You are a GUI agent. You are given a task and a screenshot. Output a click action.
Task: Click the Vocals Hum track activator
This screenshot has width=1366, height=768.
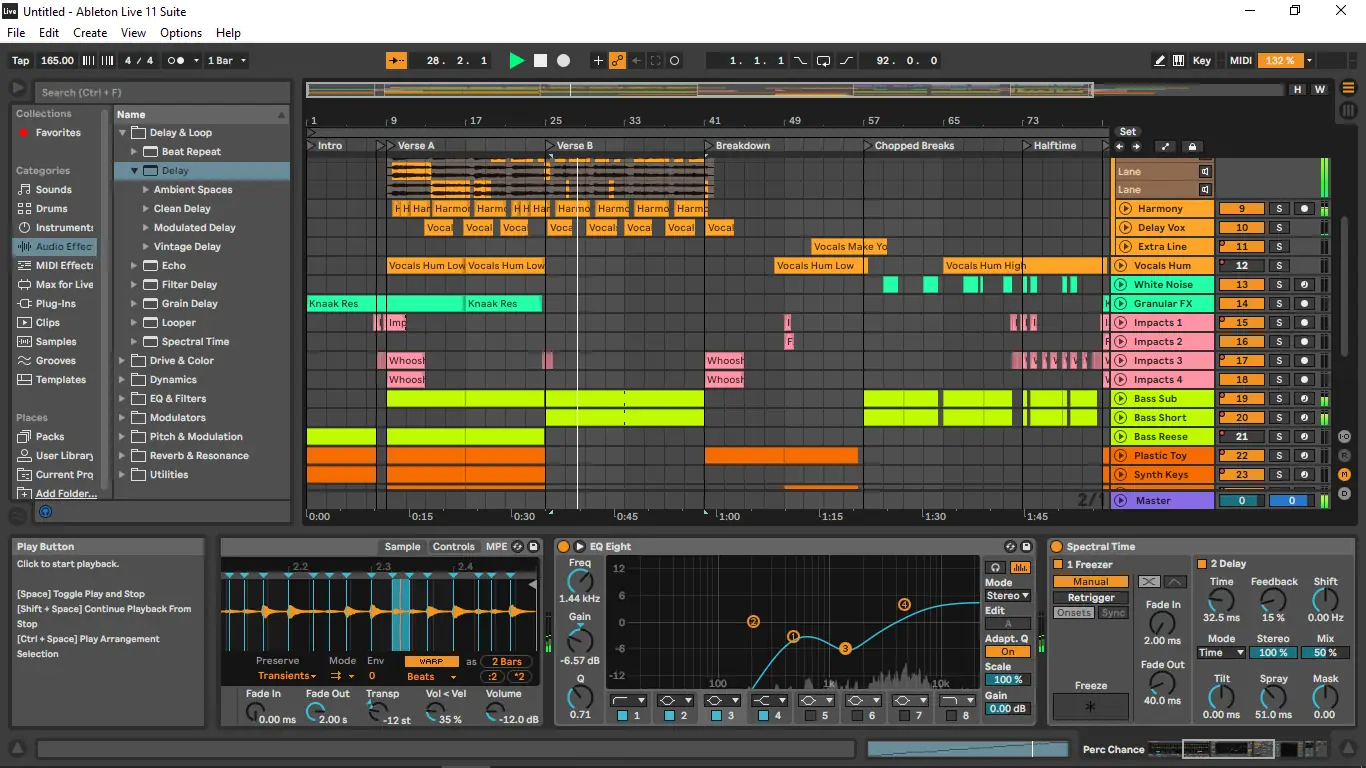point(1241,266)
